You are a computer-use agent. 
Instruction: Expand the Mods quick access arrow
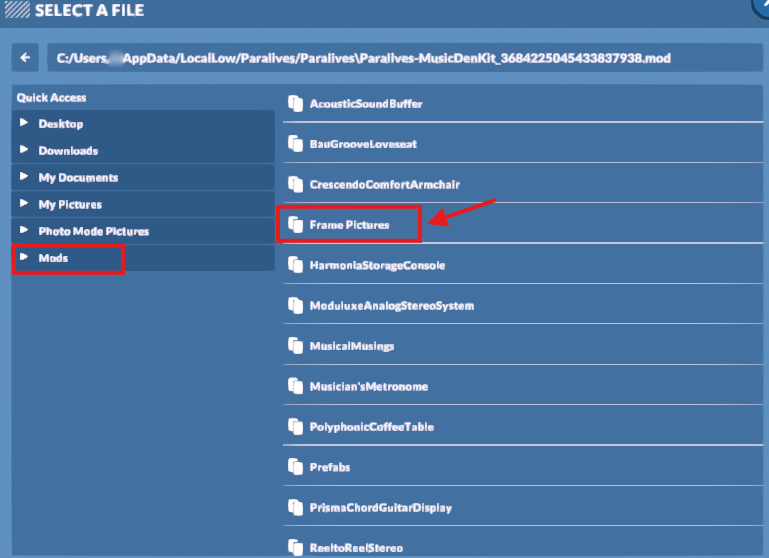coord(24,257)
